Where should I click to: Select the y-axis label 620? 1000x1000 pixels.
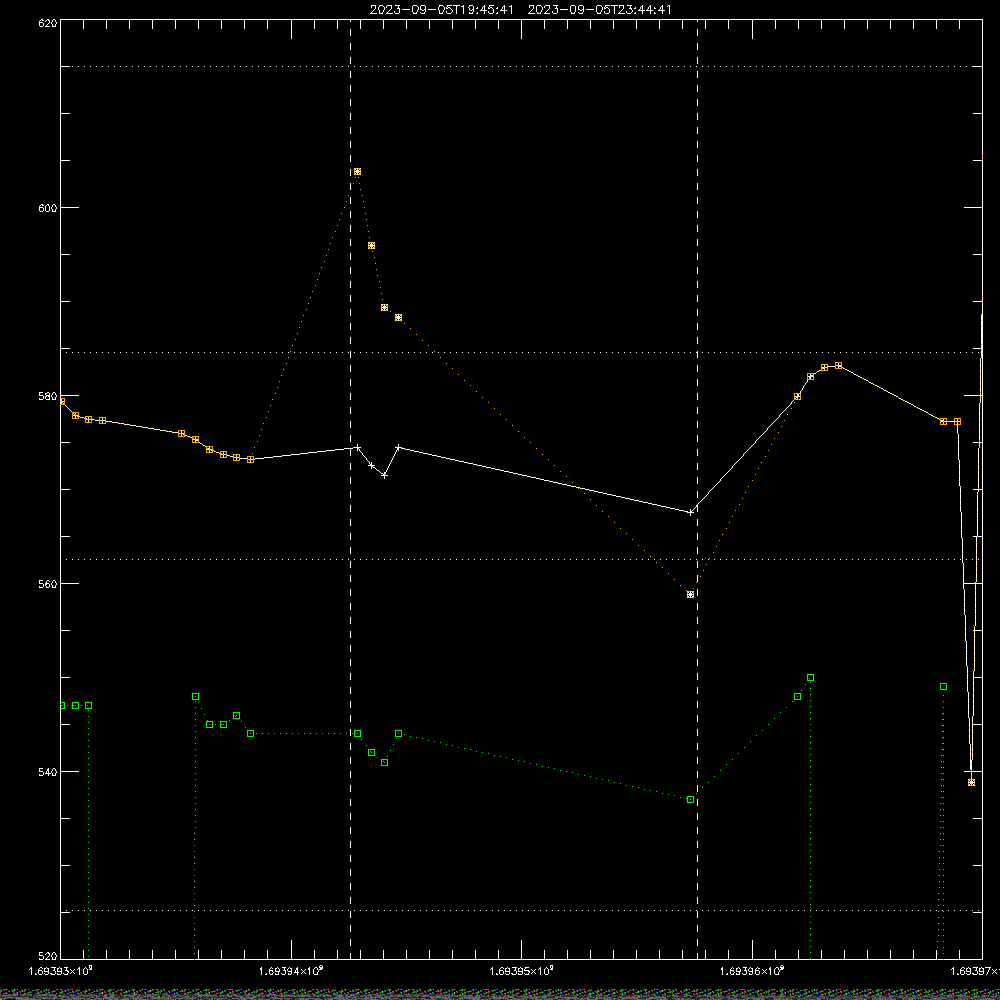point(49,23)
